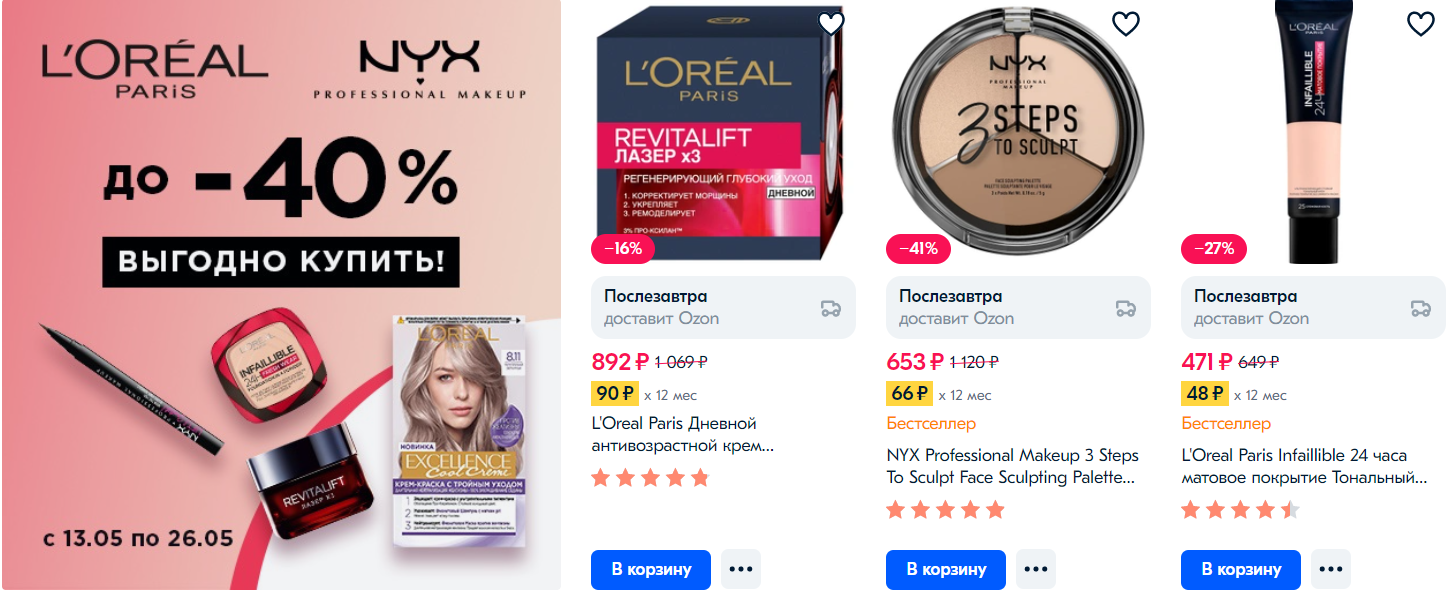Click delivery truck icon on foundation card
The width and height of the screenshot is (1448, 595).
tap(1421, 308)
